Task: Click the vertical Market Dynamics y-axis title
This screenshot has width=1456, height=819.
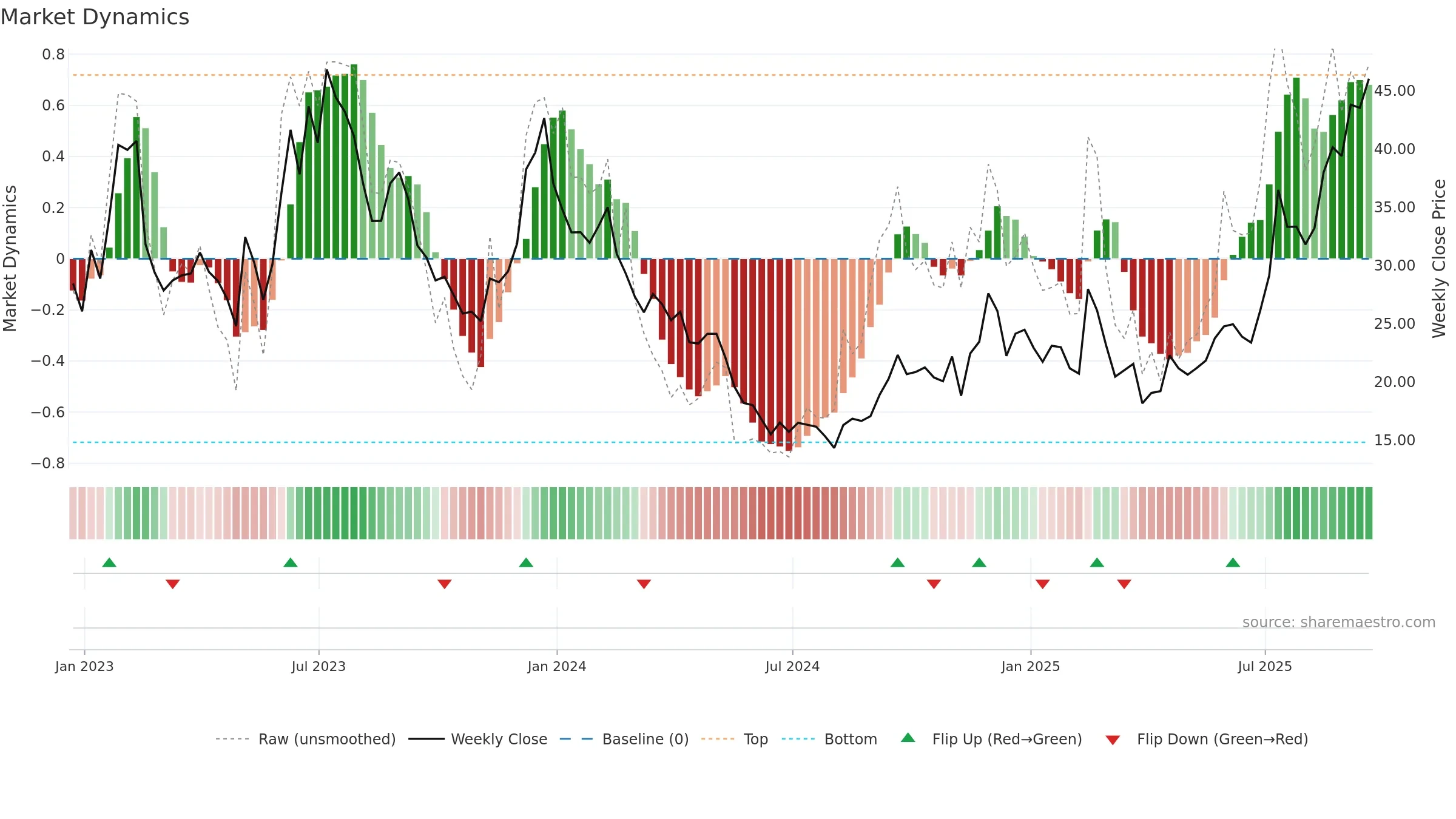Action: pyautogui.click(x=10, y=258)
